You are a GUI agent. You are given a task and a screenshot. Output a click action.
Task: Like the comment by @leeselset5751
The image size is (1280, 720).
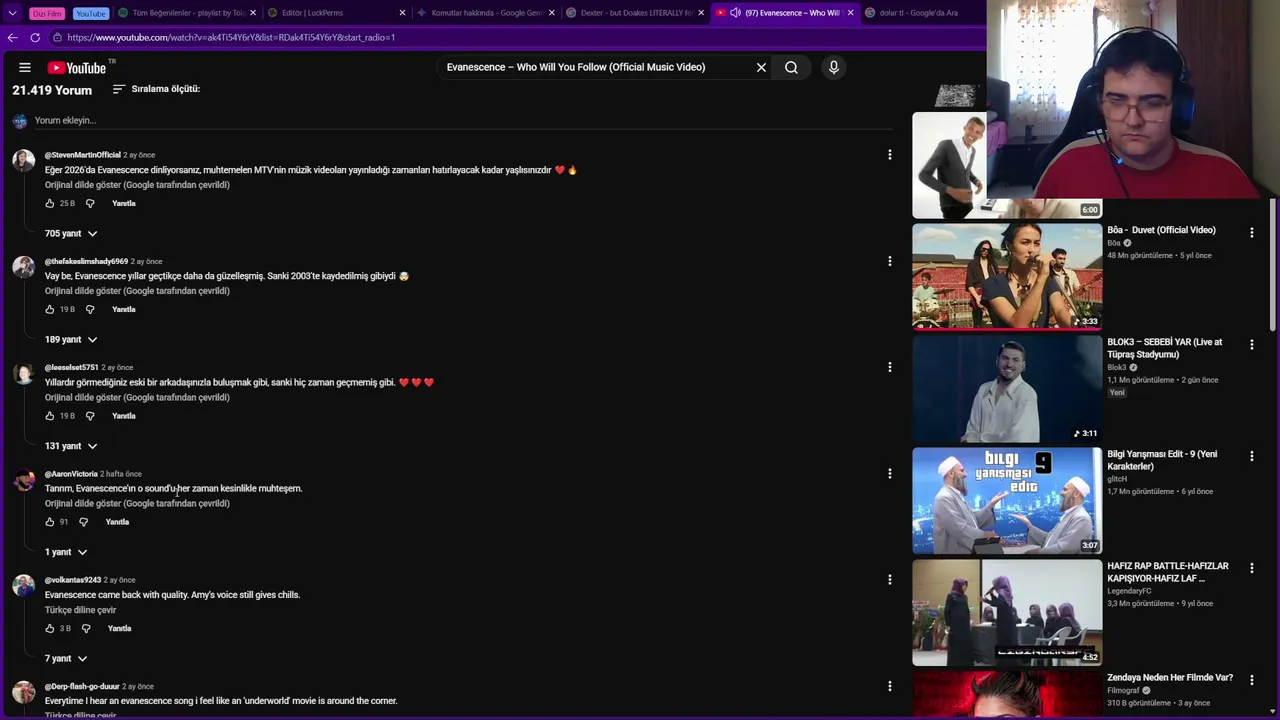click(50, 415)
